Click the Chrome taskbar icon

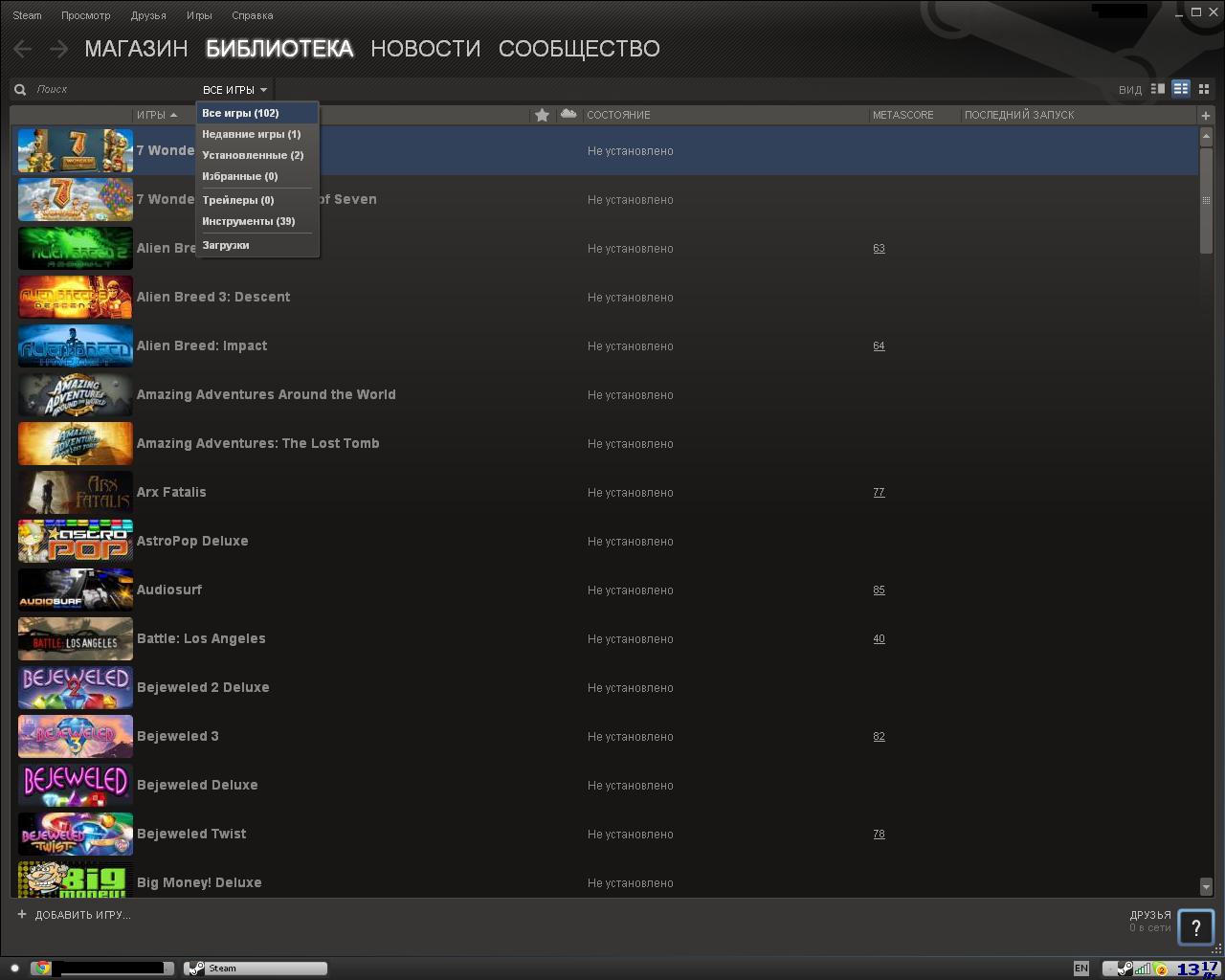[x=41, y=968]
